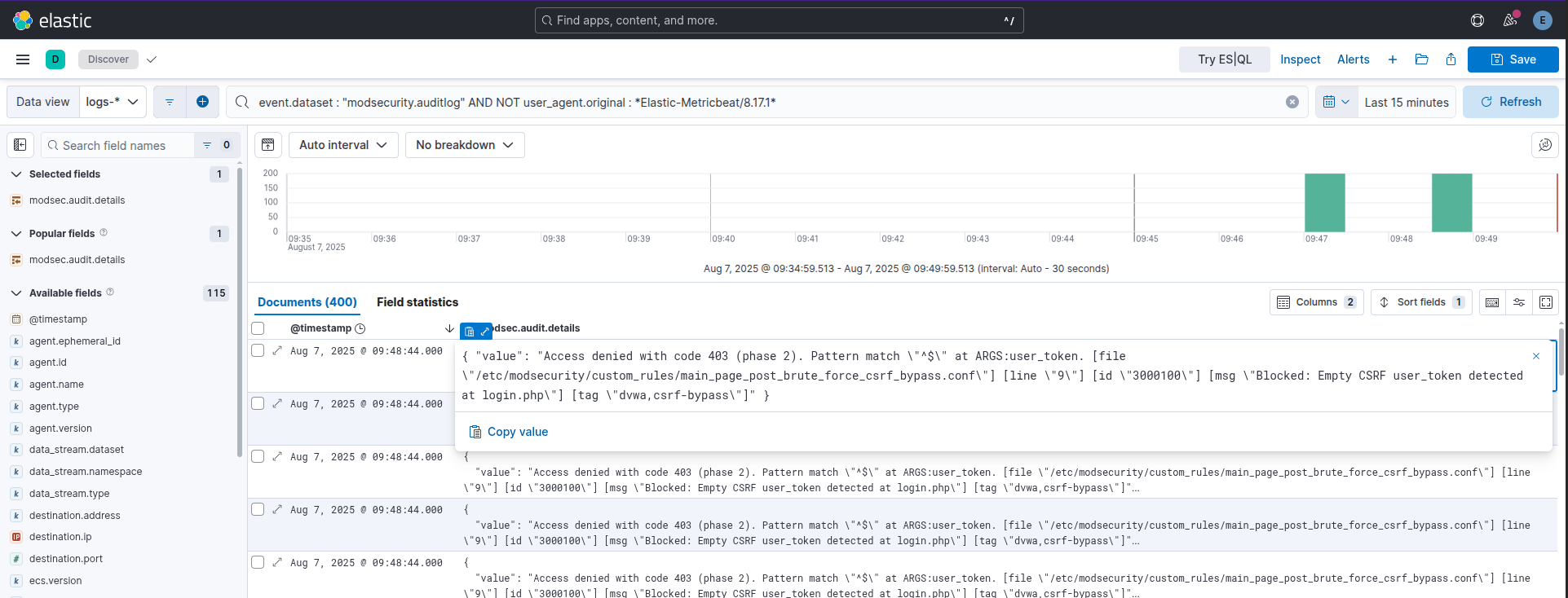
Task: Hide chart using the chart toggle icon
Action: point(267,145)
